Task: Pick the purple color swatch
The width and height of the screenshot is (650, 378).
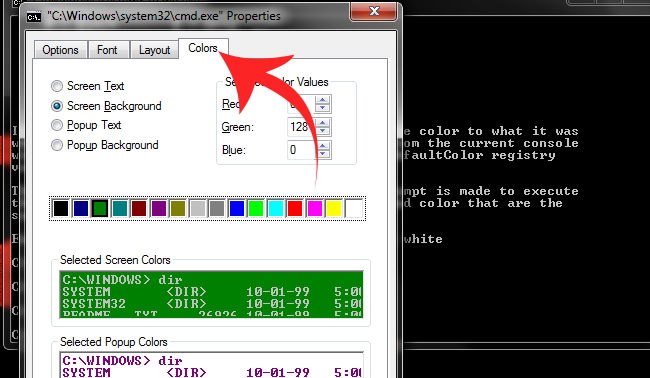Action: 159,208
